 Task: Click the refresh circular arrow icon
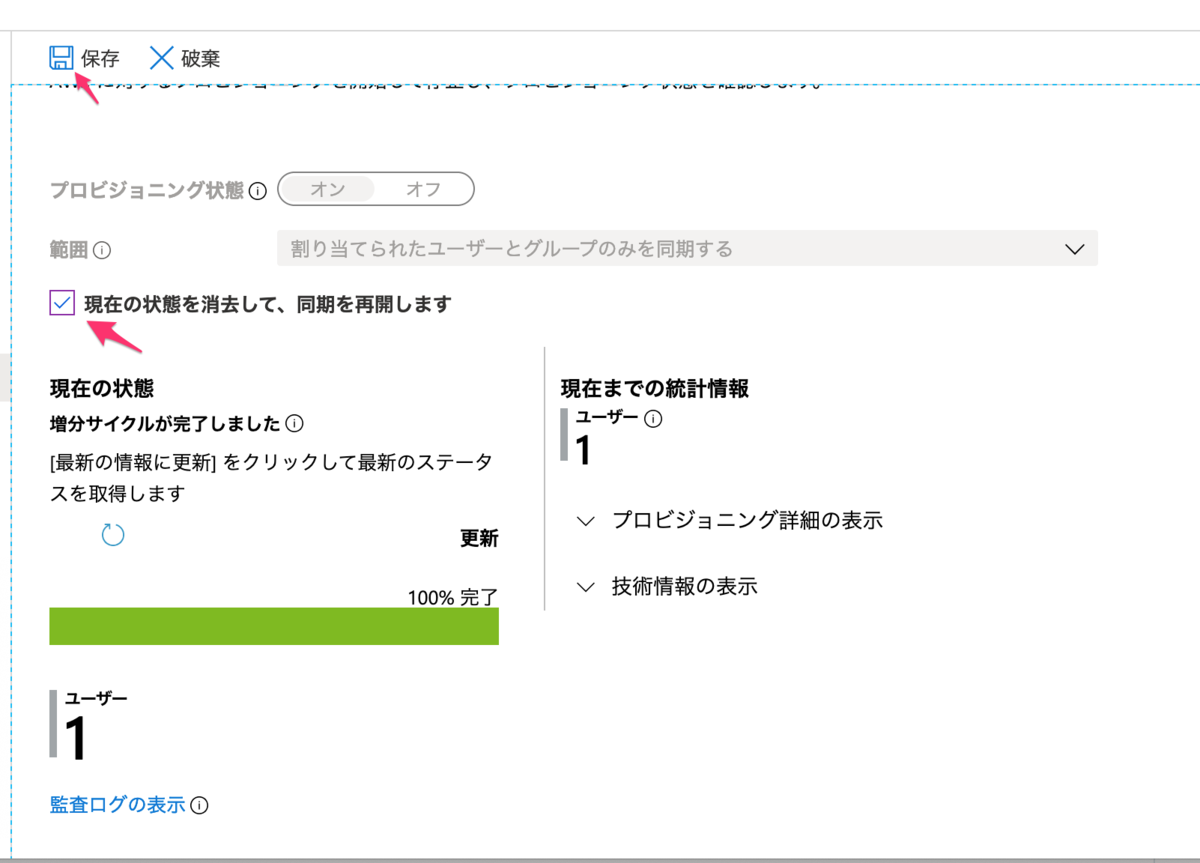click(x=113, y=535)
